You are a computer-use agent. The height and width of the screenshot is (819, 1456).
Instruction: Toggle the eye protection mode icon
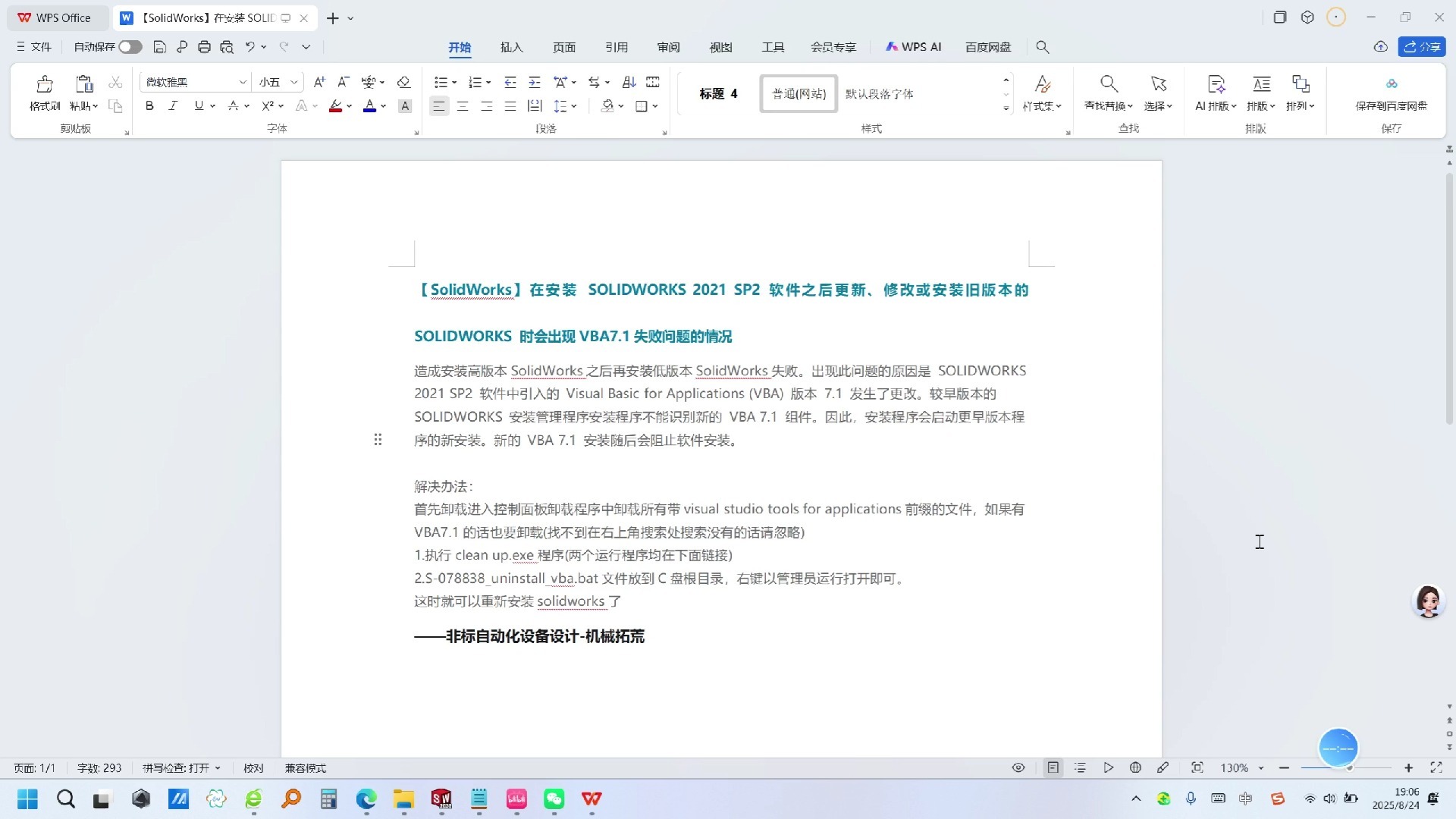click(1018, 767)
